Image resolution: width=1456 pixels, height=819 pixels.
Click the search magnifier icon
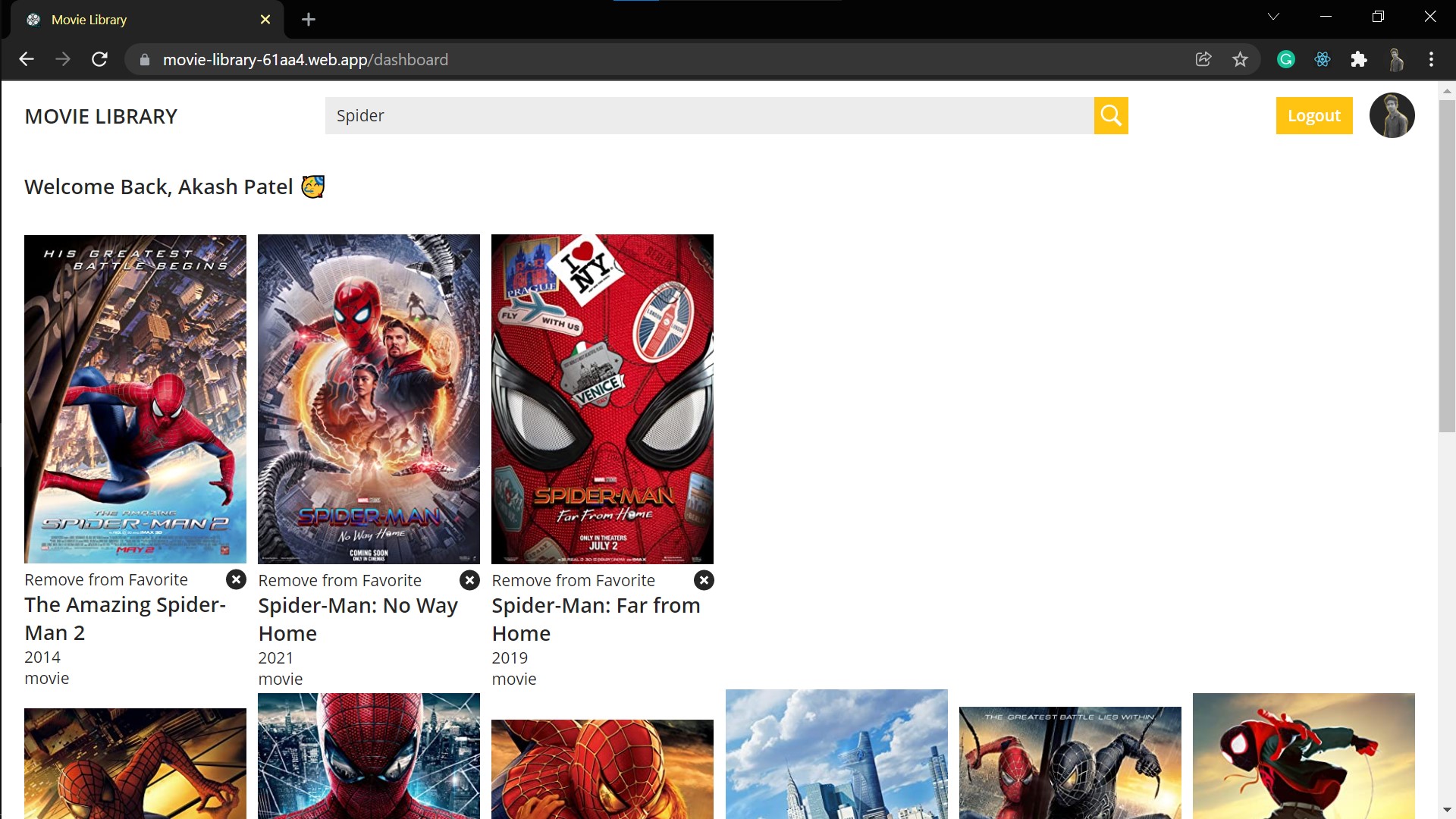[x=1110, y=115]
